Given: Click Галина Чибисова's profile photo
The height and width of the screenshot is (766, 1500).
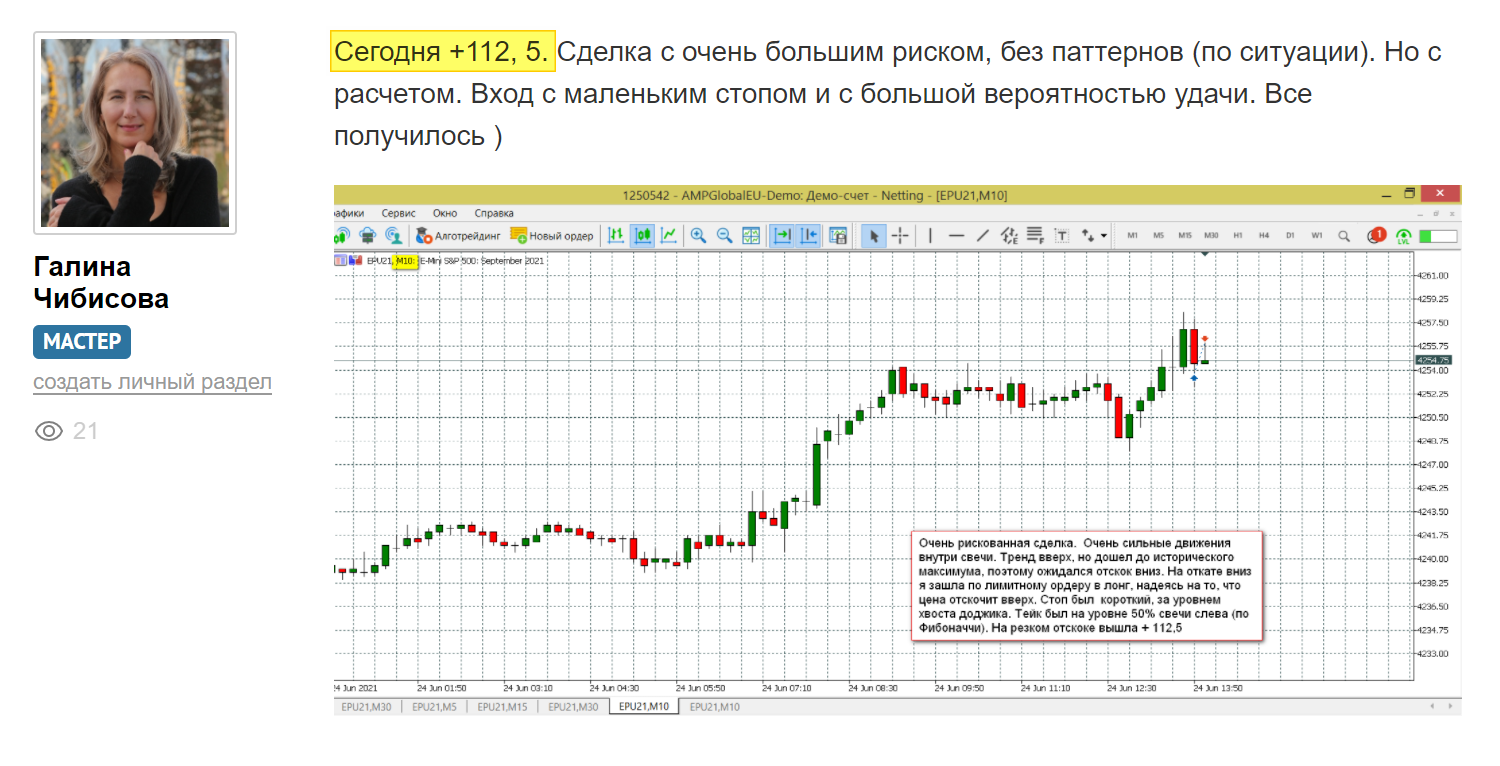Looking at the screenshot, I should (x=135, y=133).
